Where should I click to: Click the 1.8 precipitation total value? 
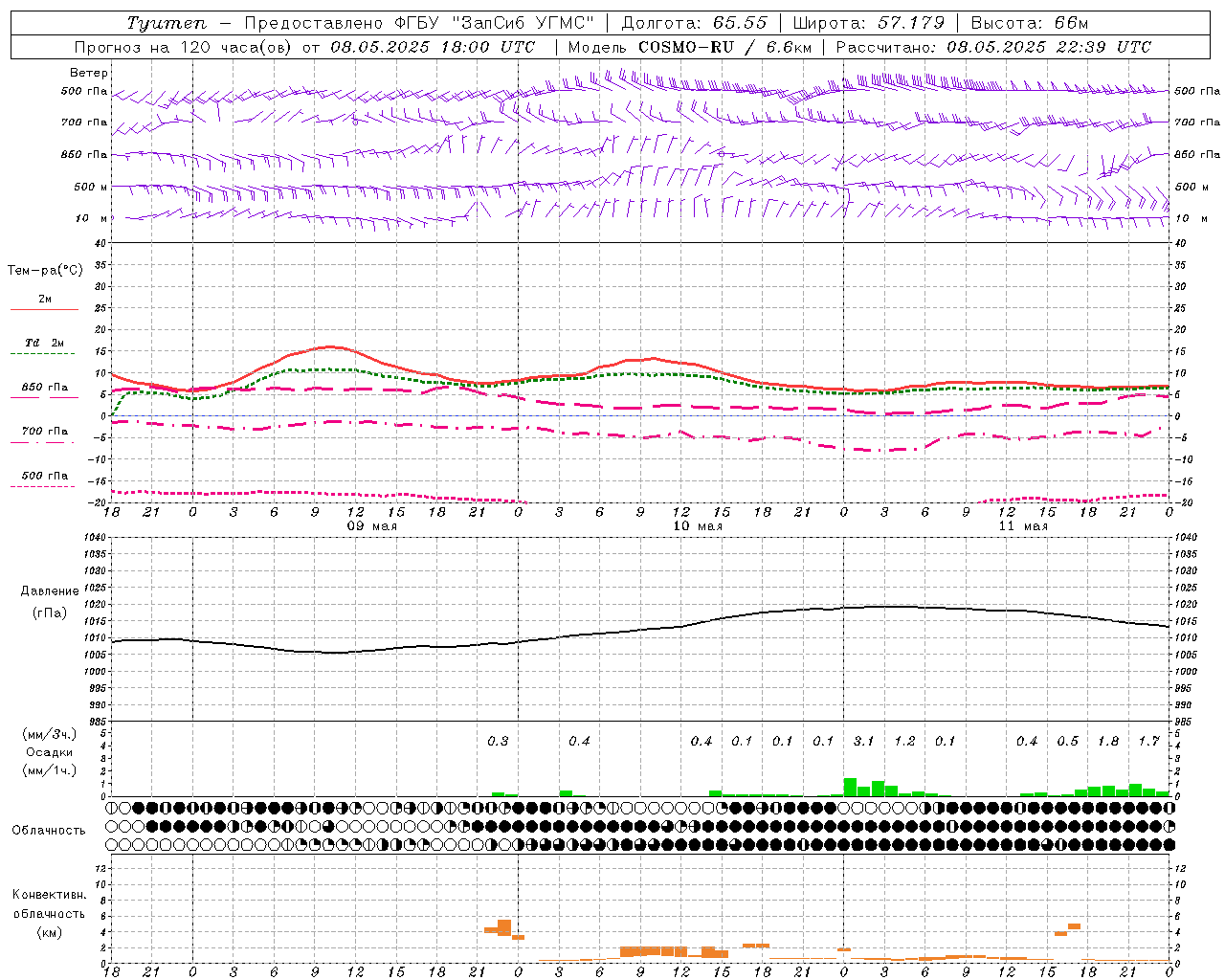[1108, 742]
